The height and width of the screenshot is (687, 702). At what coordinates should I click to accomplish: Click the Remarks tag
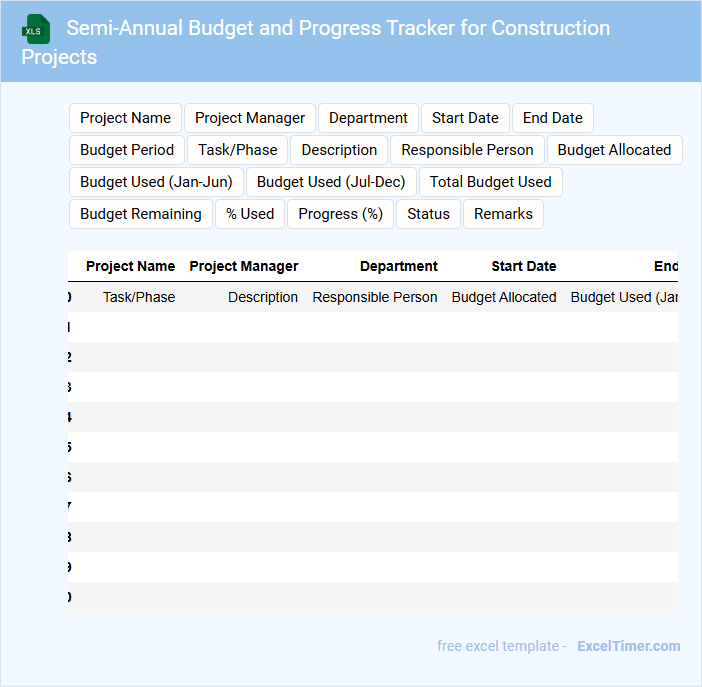503,214
